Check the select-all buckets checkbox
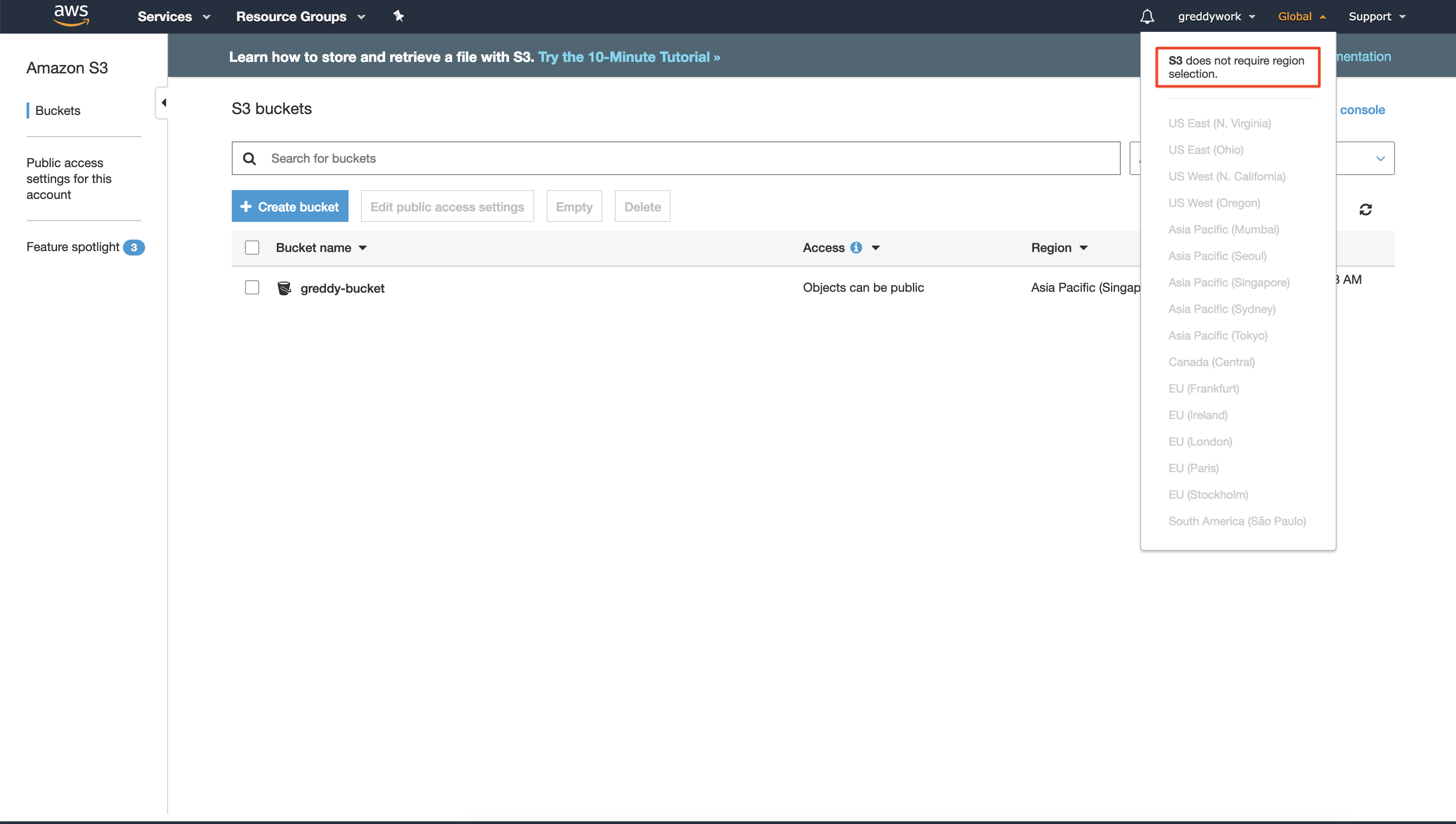The width and height of the screenshot is (1456, 824). coord(252,247)
